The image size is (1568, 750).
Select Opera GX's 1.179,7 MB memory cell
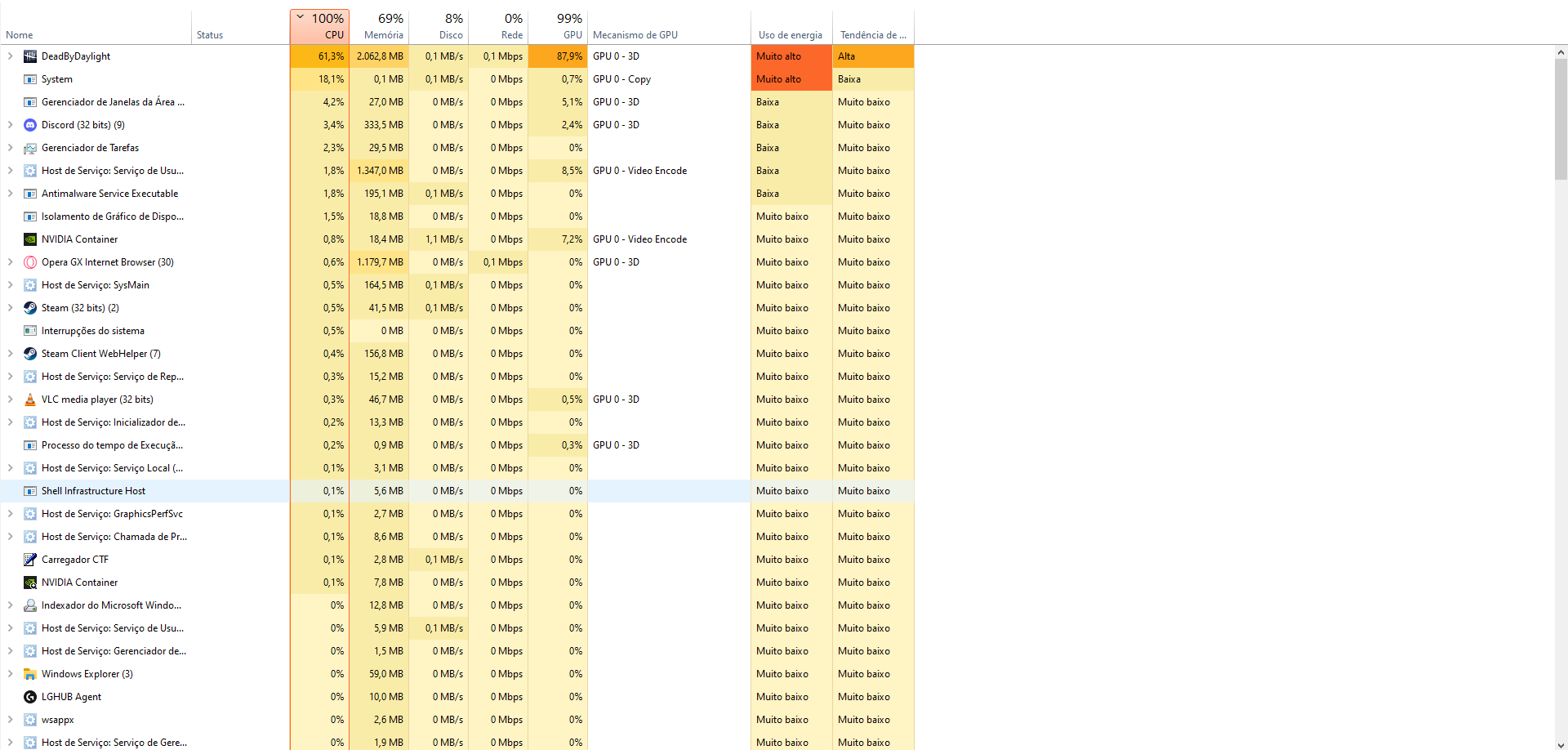[379, 262]
